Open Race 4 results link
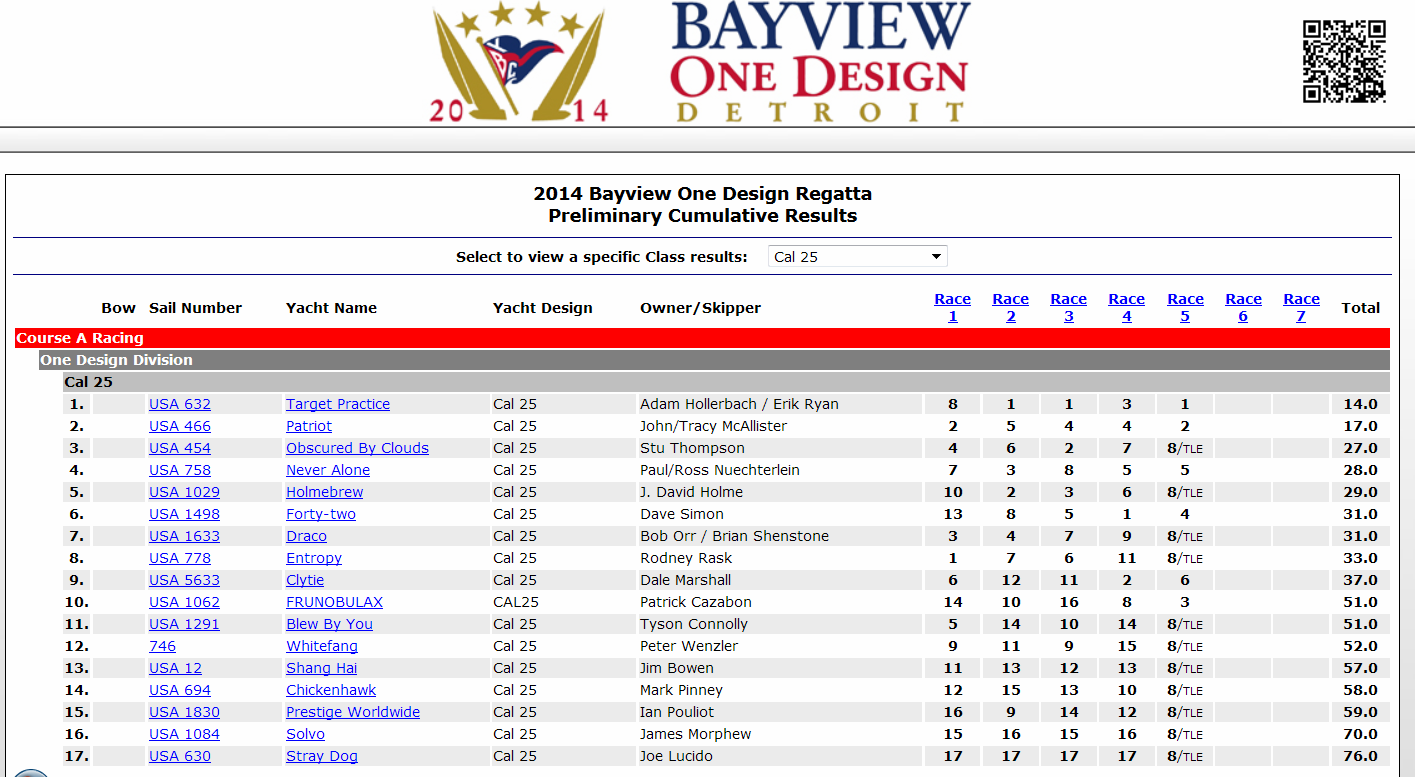Screen dimensions: 1415x777 tap(1126, 307)
